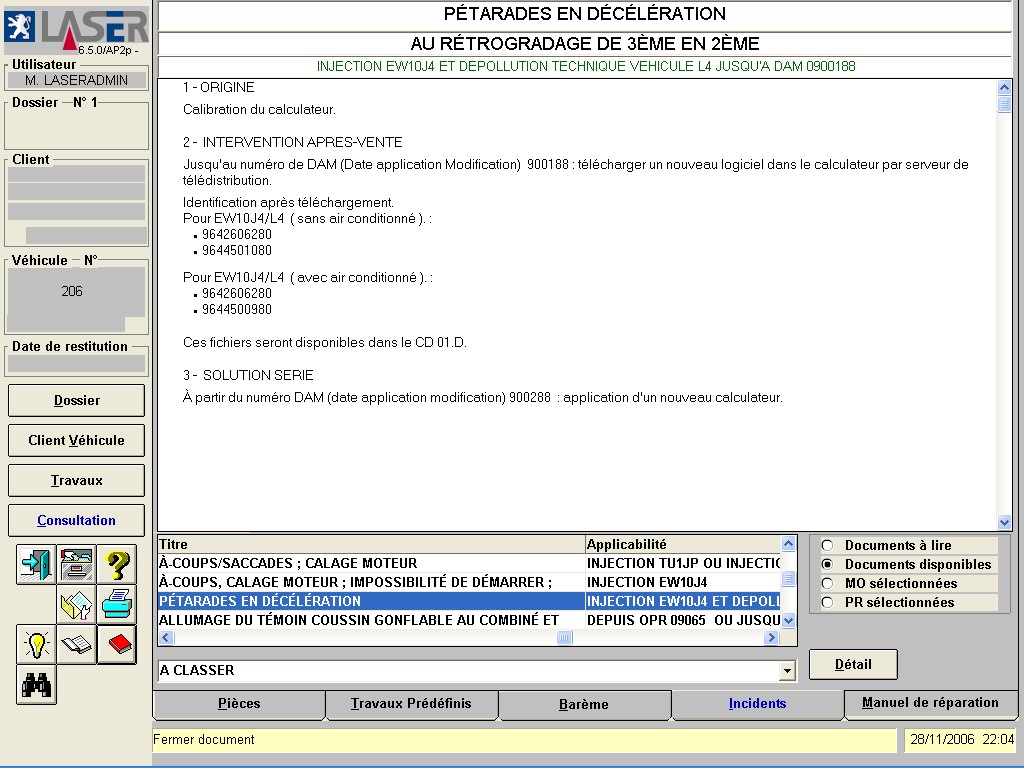Viewport: 1024px width, 768px height.
Task: Click the list's horizontal scroll-left arrow
Action: point(167,637)
